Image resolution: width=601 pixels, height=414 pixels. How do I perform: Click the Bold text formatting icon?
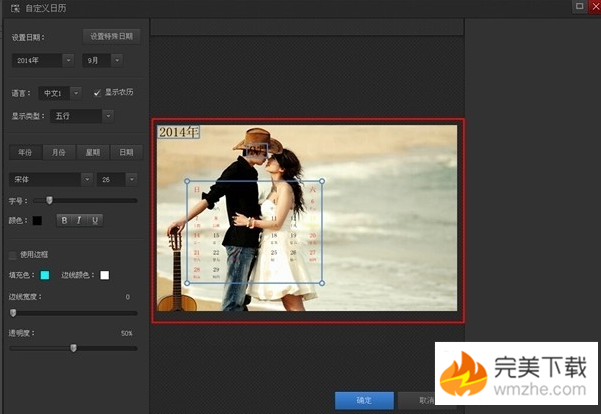(x=64, y=220)
